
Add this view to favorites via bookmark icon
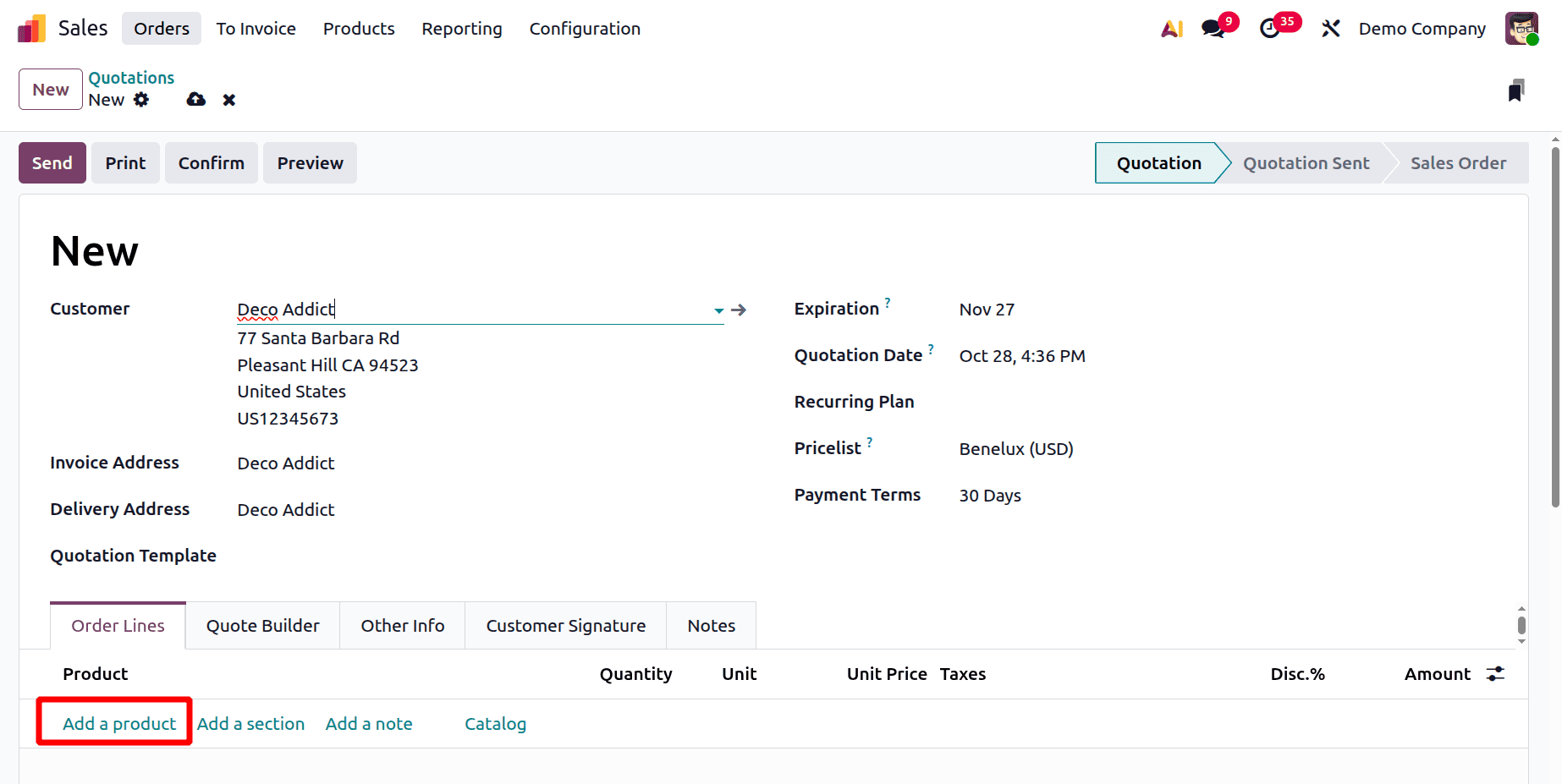(1516, 89)
